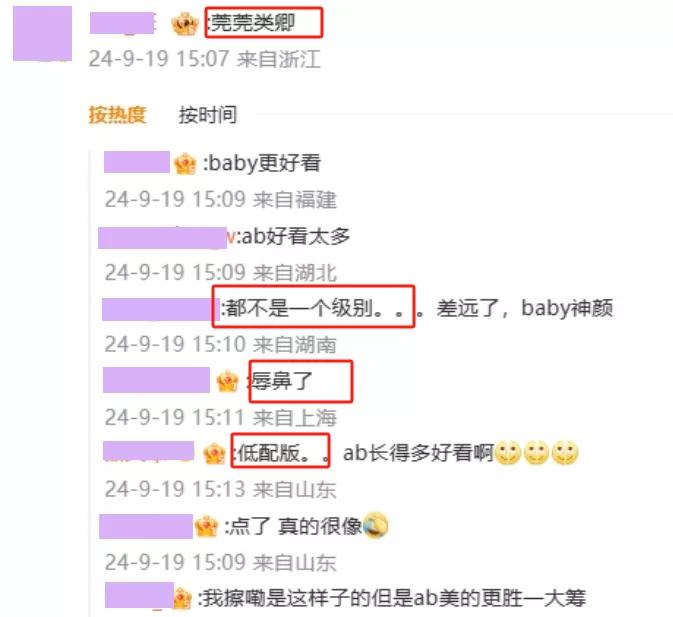Viewport: 673px width, 617px height.
Task: Click the first smiley emoji after 'ab长得多好看啊'
Action: coord(508,454)
